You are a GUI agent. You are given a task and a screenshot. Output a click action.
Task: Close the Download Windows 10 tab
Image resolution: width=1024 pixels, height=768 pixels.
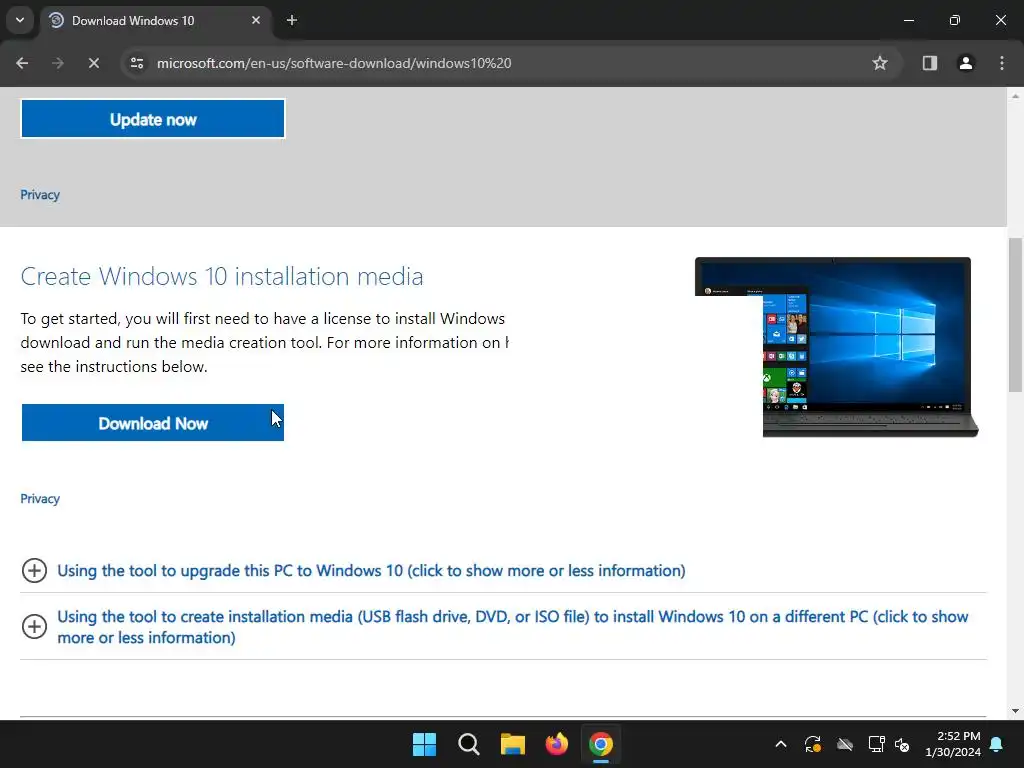(x=256, y=20)
